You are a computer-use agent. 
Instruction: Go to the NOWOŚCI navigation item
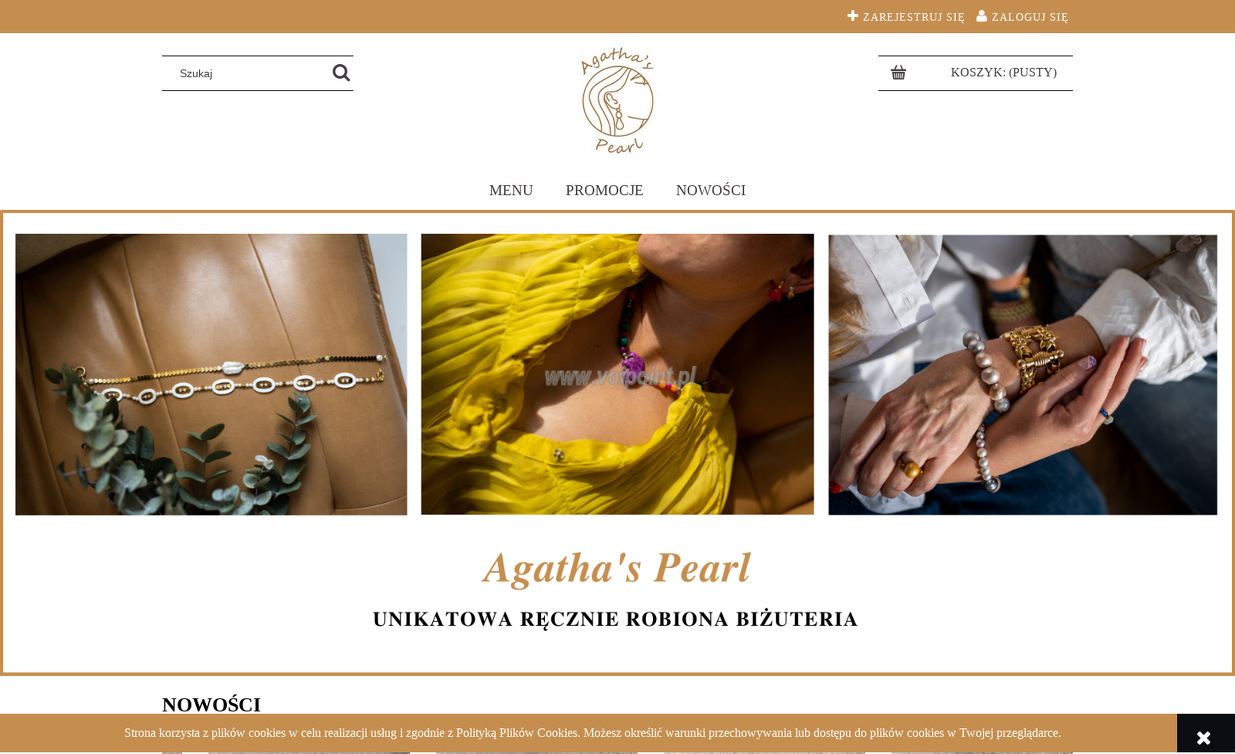711,190
